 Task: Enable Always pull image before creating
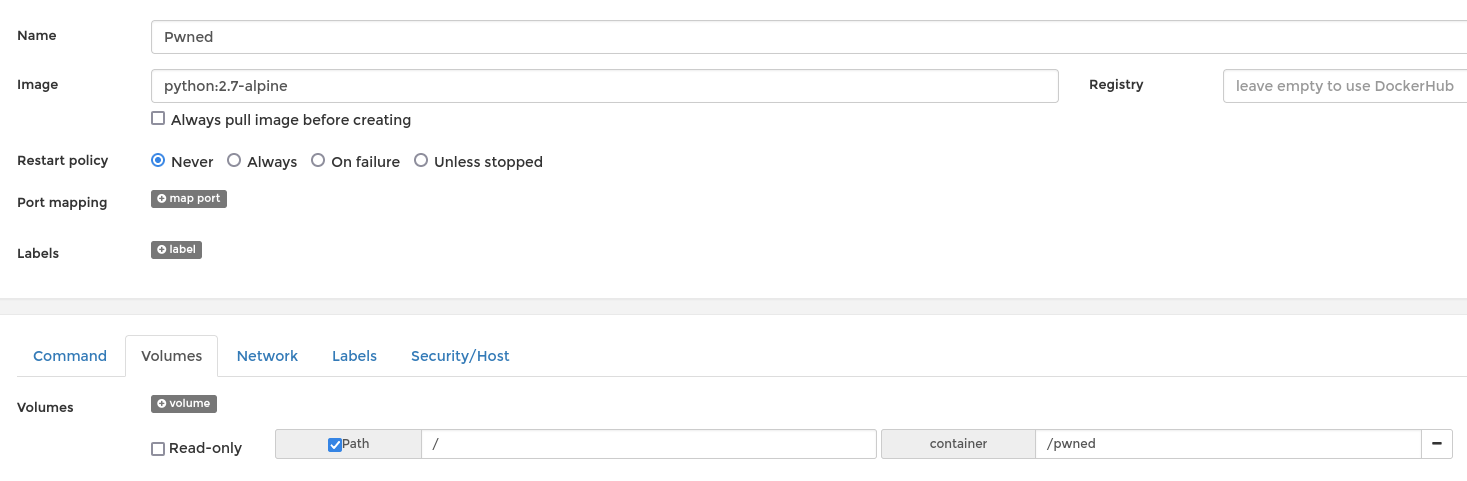[x=158, y=119]
